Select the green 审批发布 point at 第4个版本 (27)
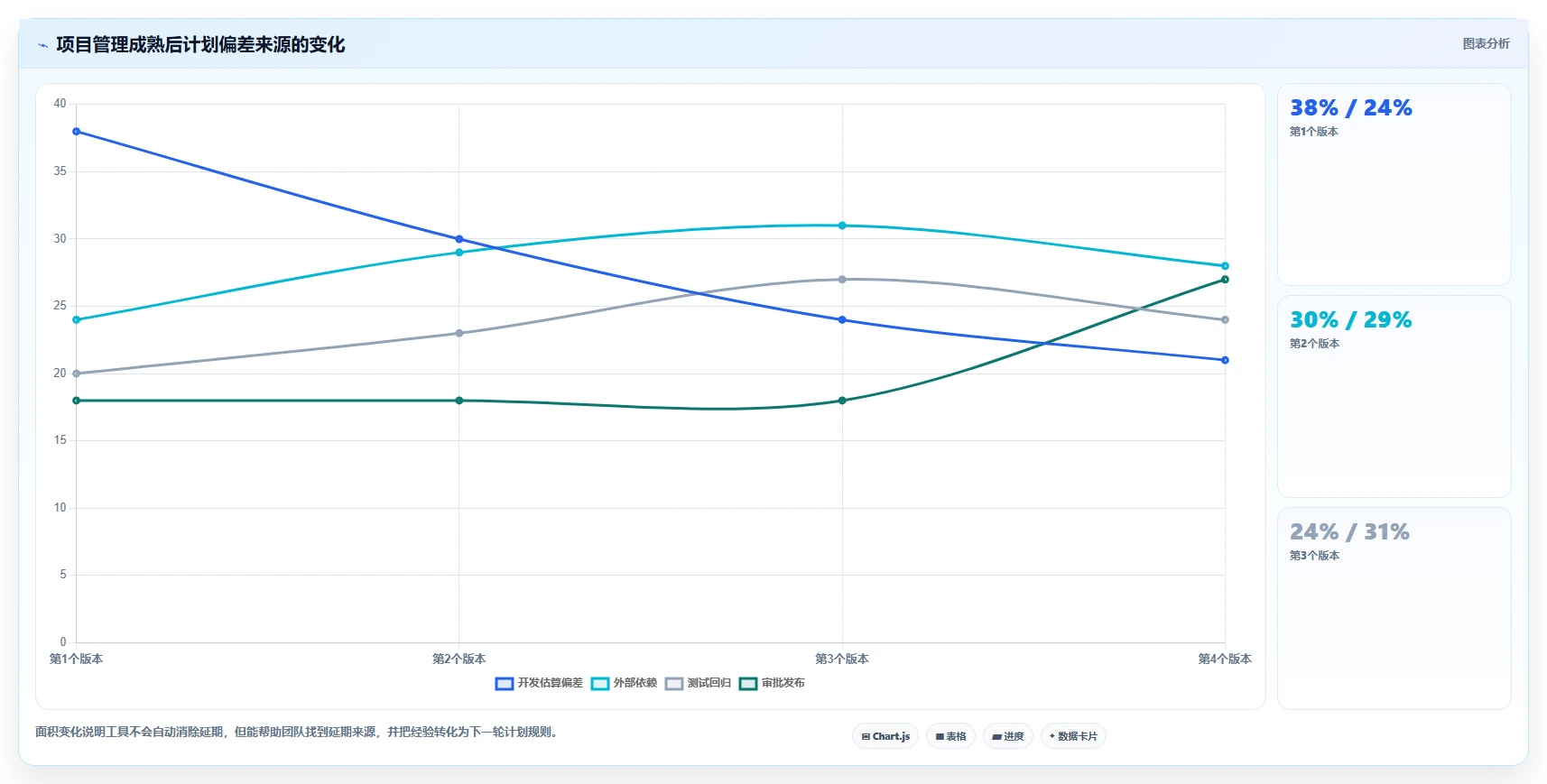Image resolution: width=1547 pixels, height=784 pixels. point(1225,280)
